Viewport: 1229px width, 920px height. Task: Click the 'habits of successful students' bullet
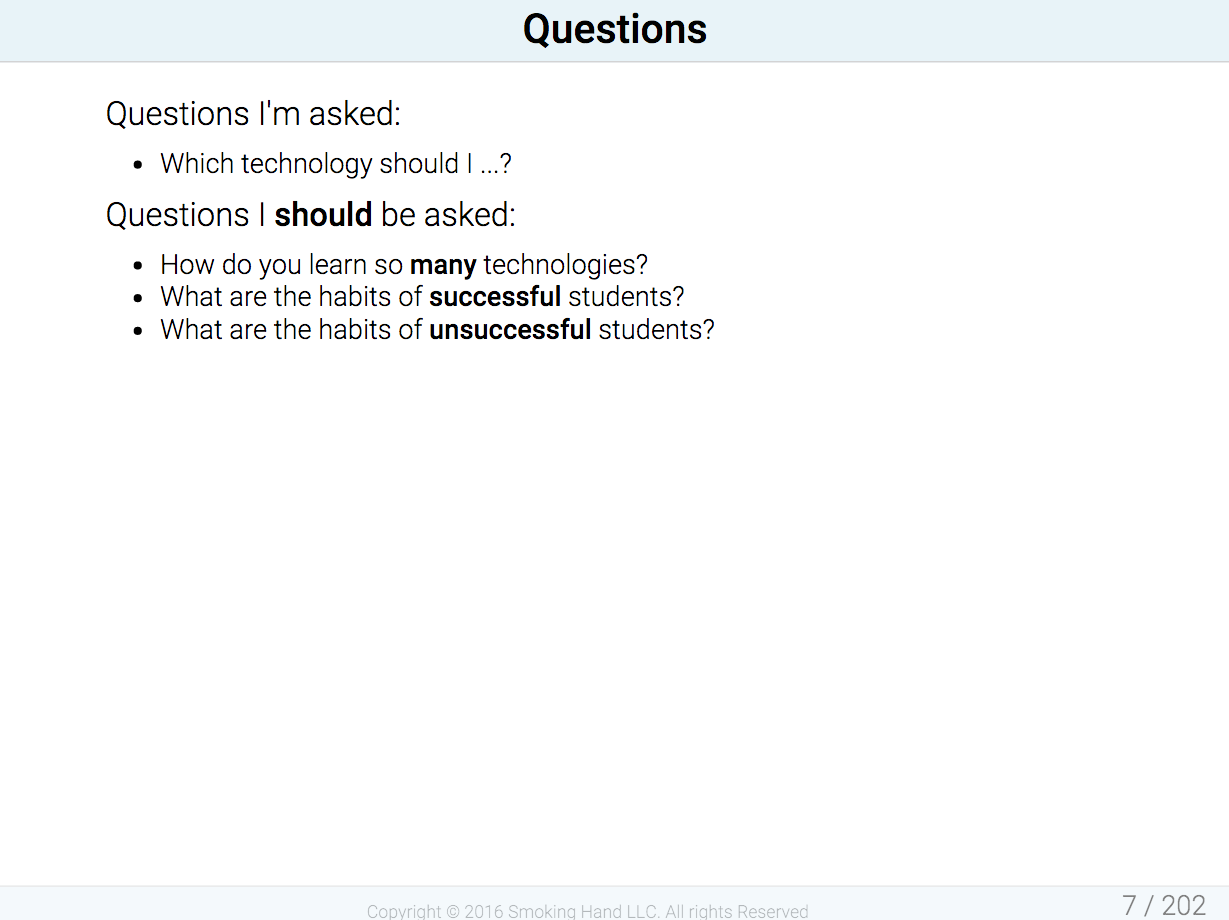pyautogui.click(x=422, y=297)
